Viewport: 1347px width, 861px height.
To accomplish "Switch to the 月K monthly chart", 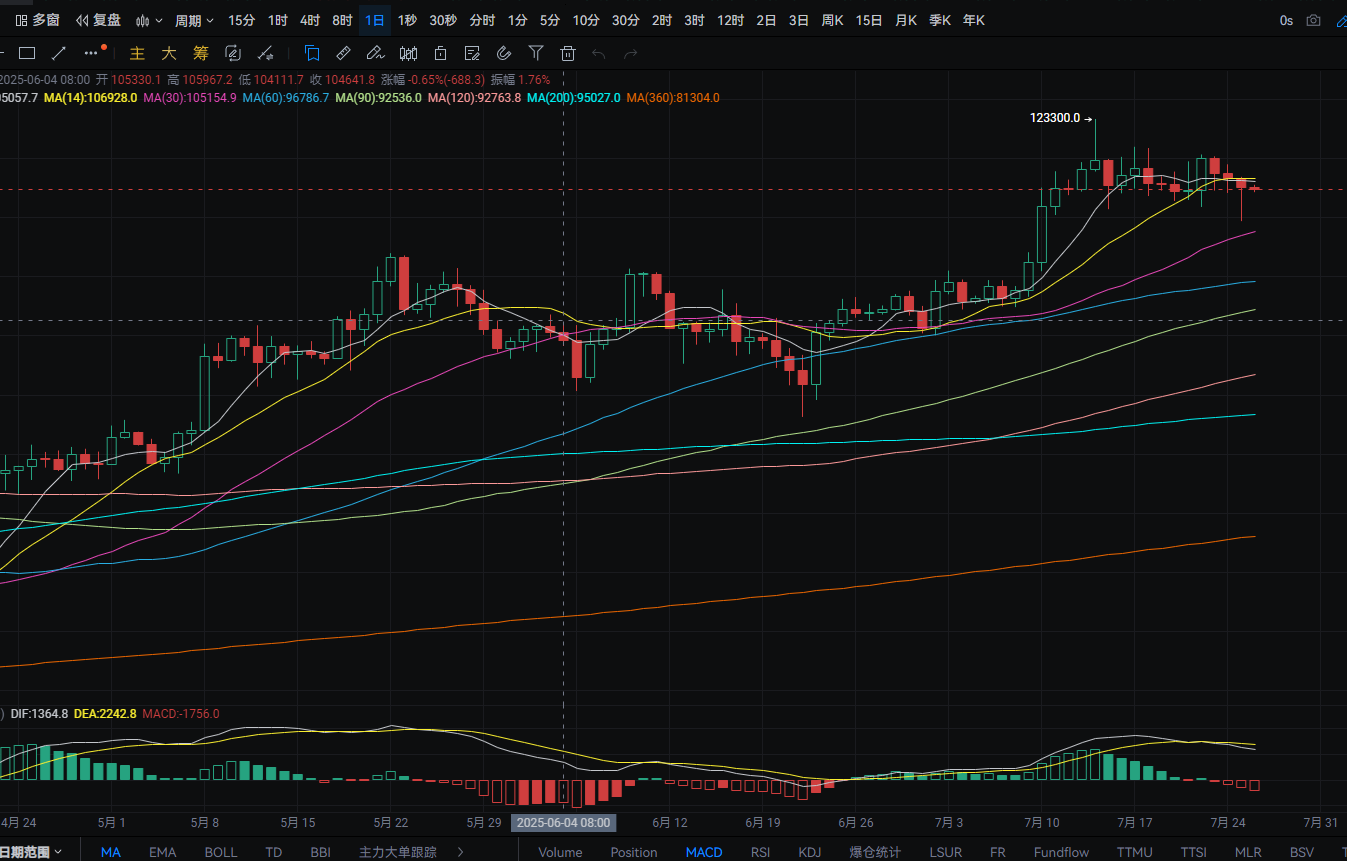I will coord(906,20).
